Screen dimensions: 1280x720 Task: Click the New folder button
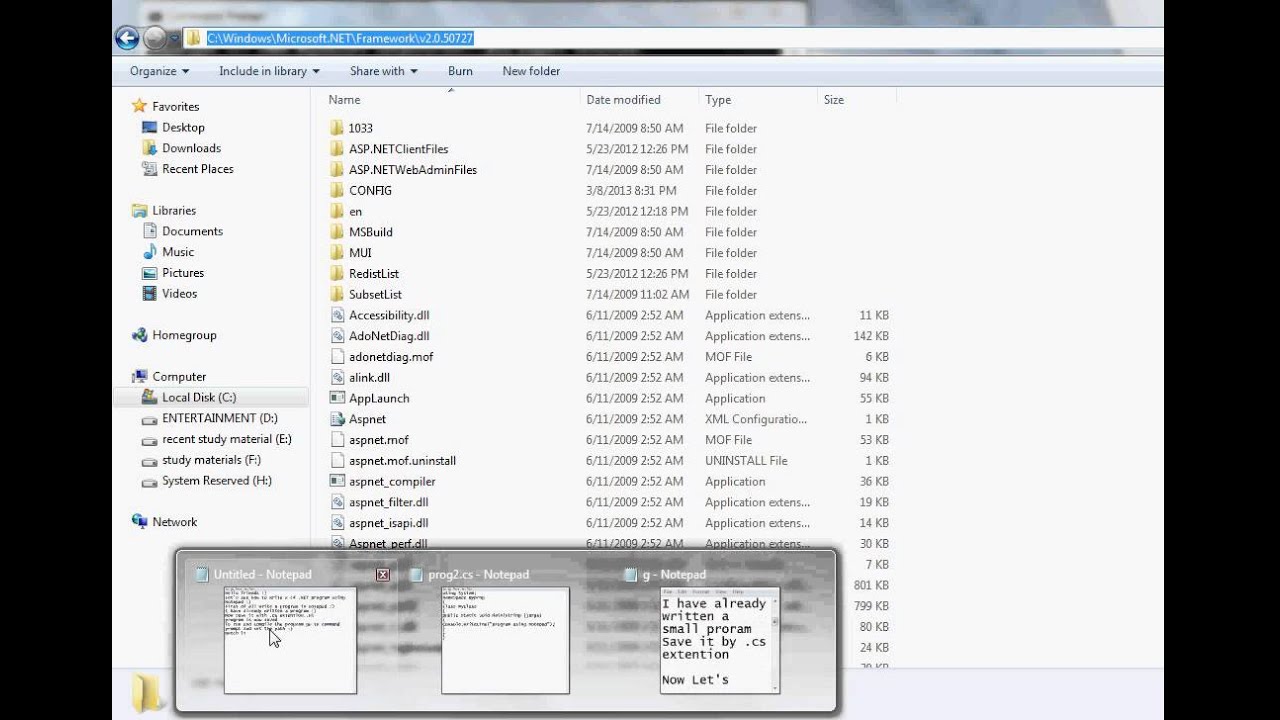point(531,71)
